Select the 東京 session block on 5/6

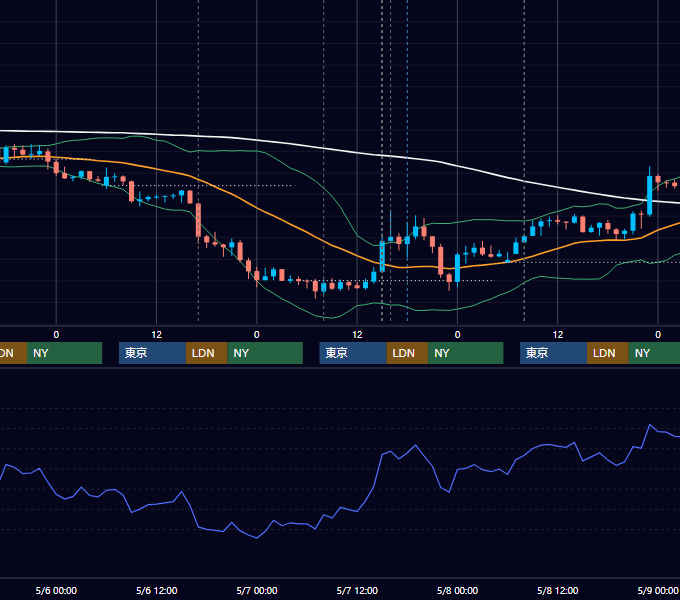(152, 353)
